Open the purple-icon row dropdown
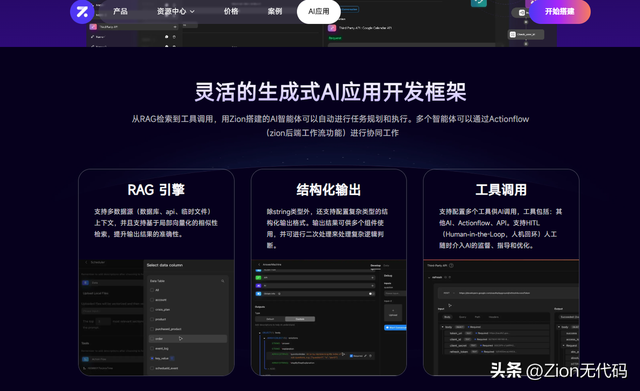This screenshot has width=640, height=391. pos(372,286)
